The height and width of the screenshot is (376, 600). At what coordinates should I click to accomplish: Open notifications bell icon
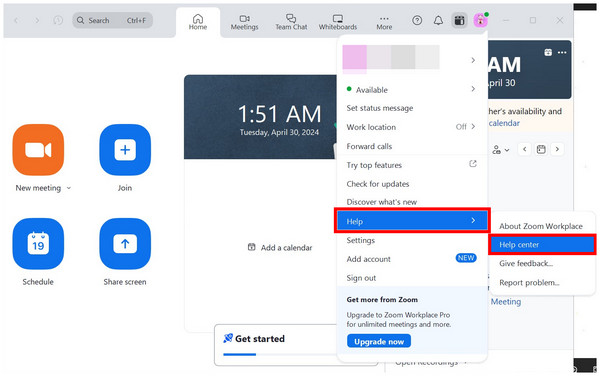[x=438, y=20]
